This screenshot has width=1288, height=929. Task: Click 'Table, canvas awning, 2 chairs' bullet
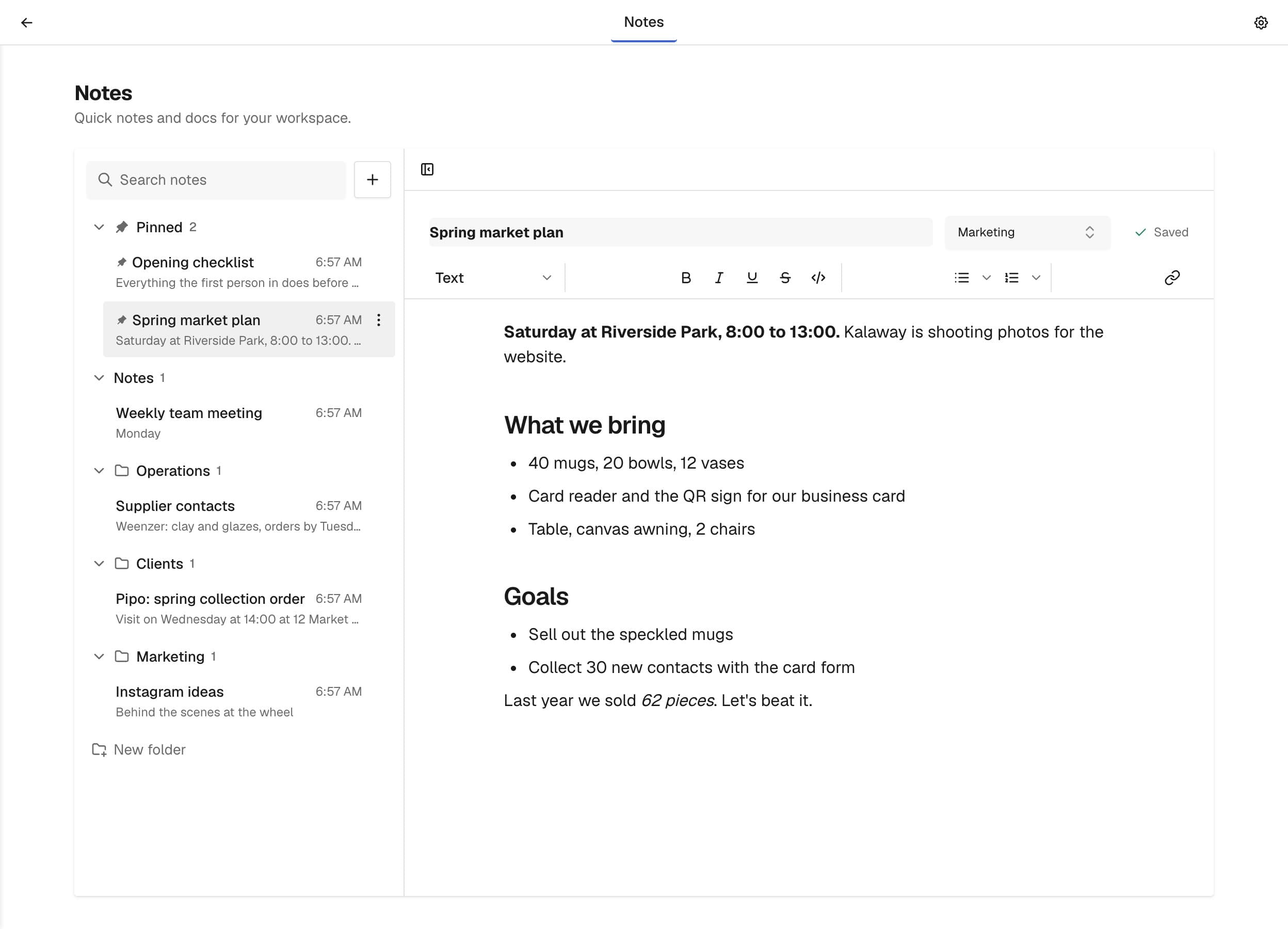pyautogui.click(x=641, y=529)
